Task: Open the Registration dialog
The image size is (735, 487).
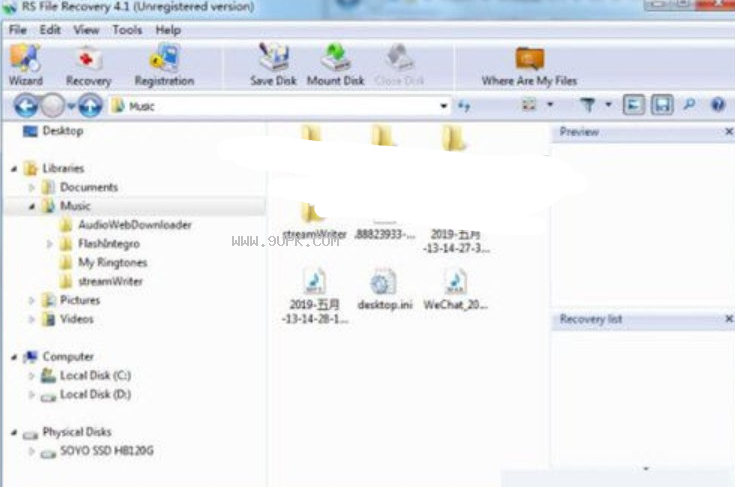Action: (x=164, y=65)
